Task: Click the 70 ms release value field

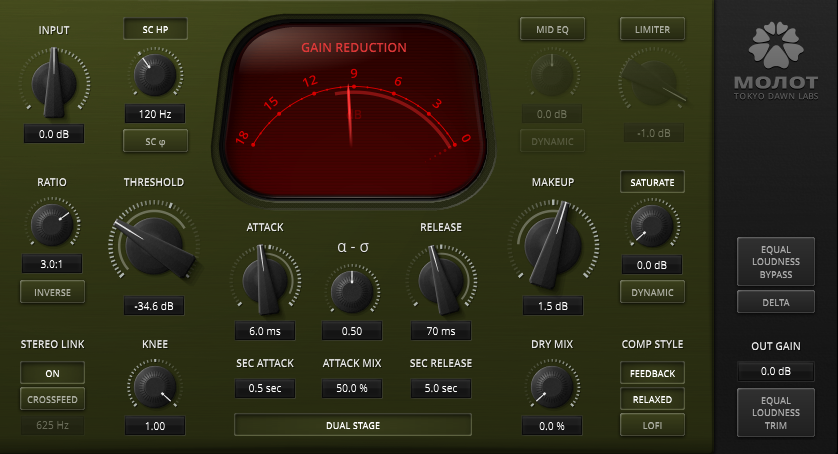Action: 441,331
